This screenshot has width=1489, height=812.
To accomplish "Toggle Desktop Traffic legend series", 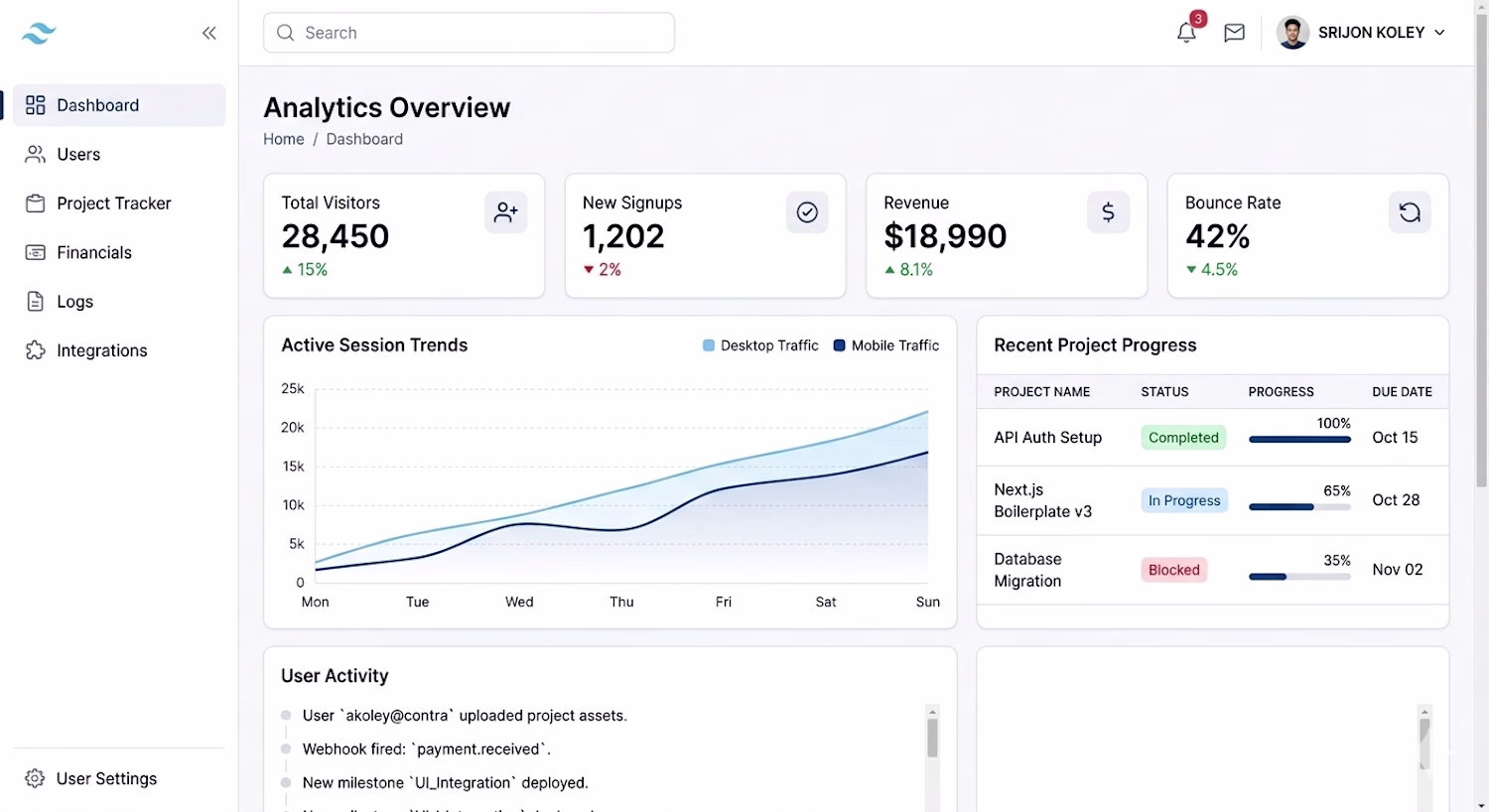I will 760,345.
